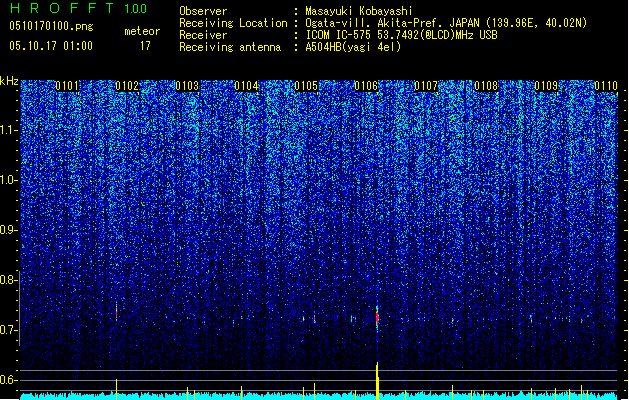The image size is (629, 400).
Task: Click the 0109 time marker
Action: tap(546, 86)
